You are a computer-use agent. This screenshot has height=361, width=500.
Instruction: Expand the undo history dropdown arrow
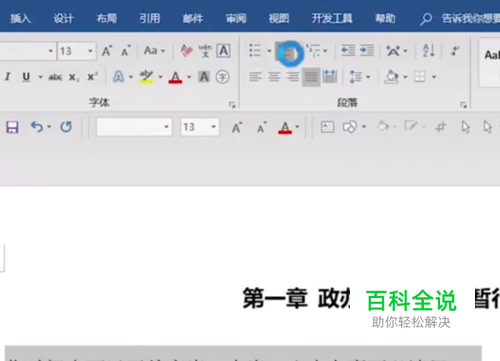point(49,127)
